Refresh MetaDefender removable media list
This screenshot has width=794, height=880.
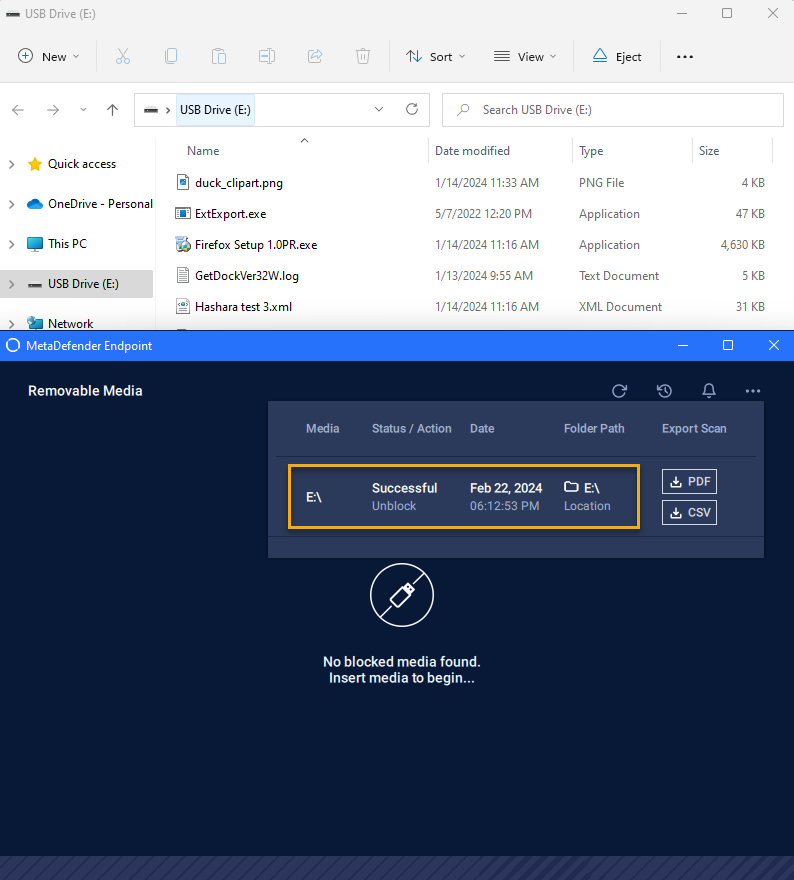(x=619, y=391)
